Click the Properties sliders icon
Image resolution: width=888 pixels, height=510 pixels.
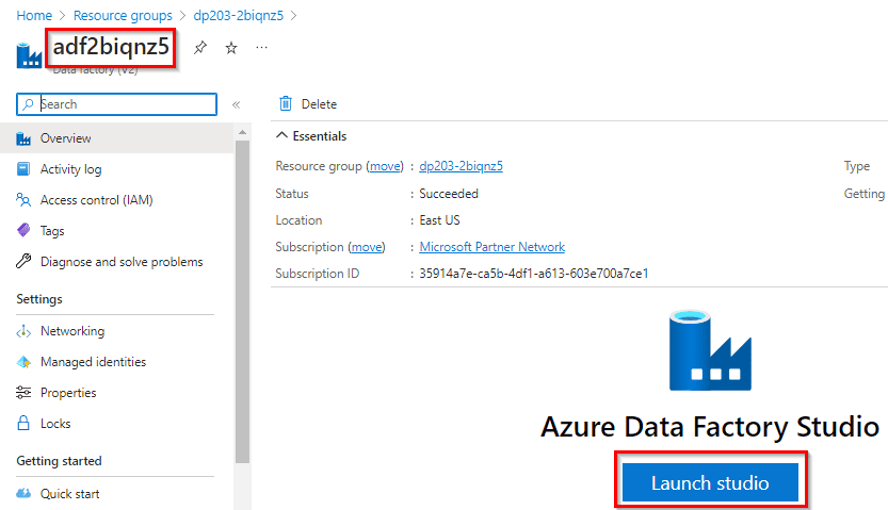click(x=23, y=392)
